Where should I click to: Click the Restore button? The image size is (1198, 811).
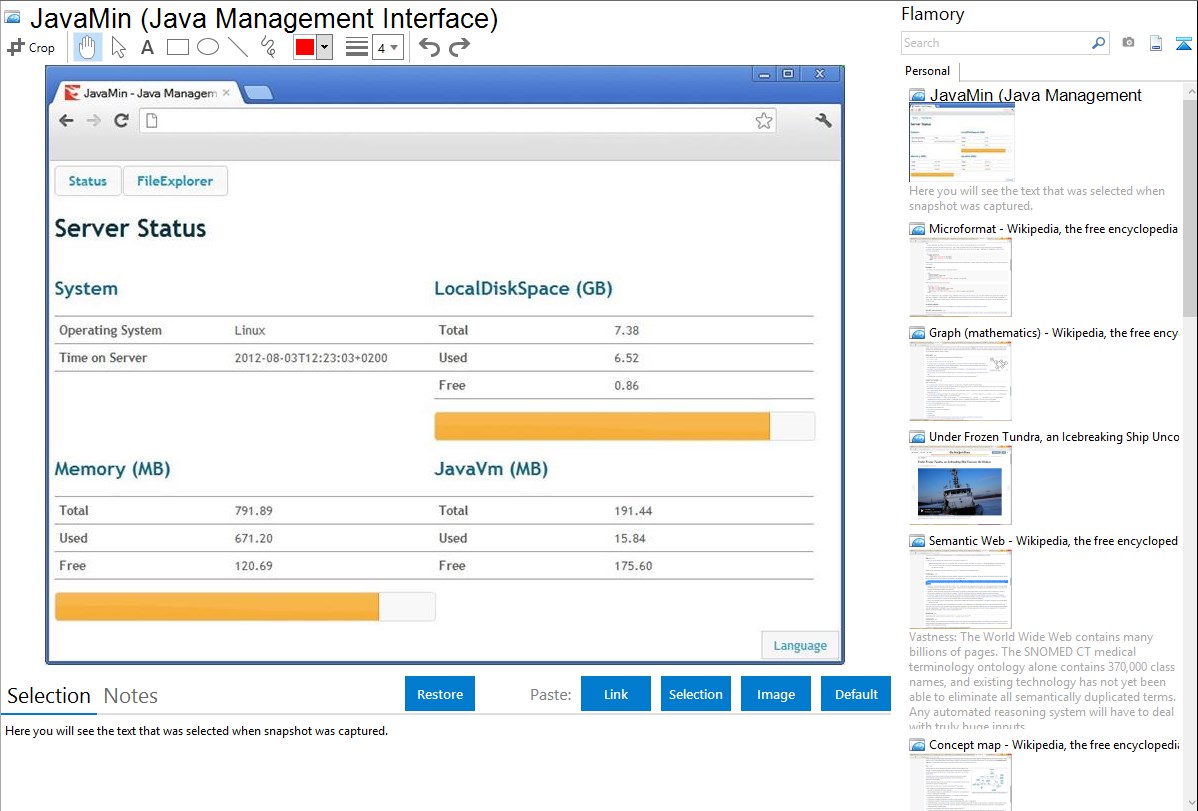(x=440, y=694)
